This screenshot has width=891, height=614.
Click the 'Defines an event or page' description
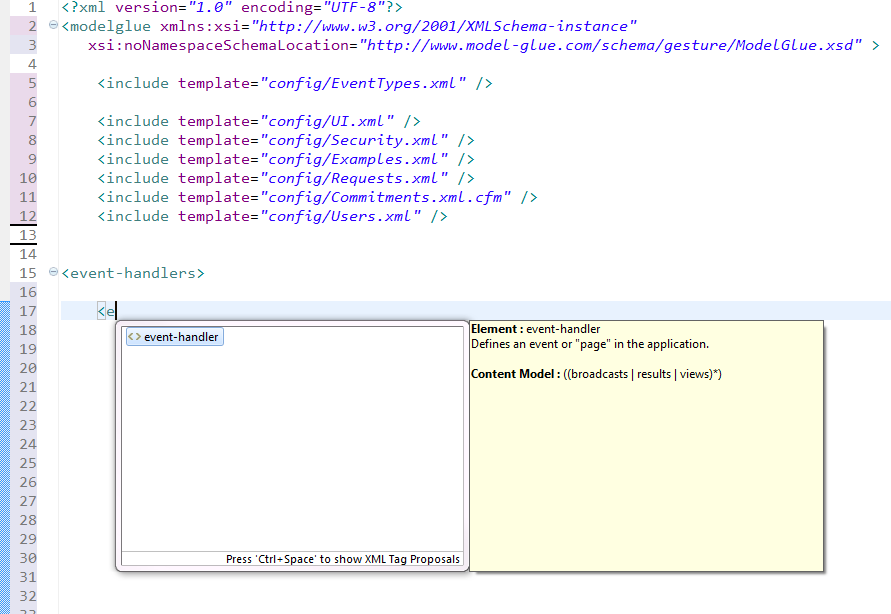tap(590, 344)
